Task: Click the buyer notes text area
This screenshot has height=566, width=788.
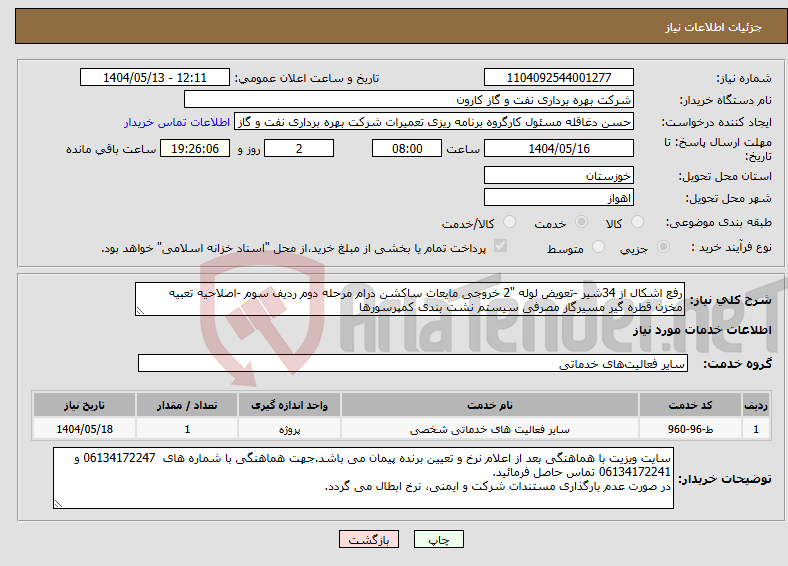Action: 363,478
